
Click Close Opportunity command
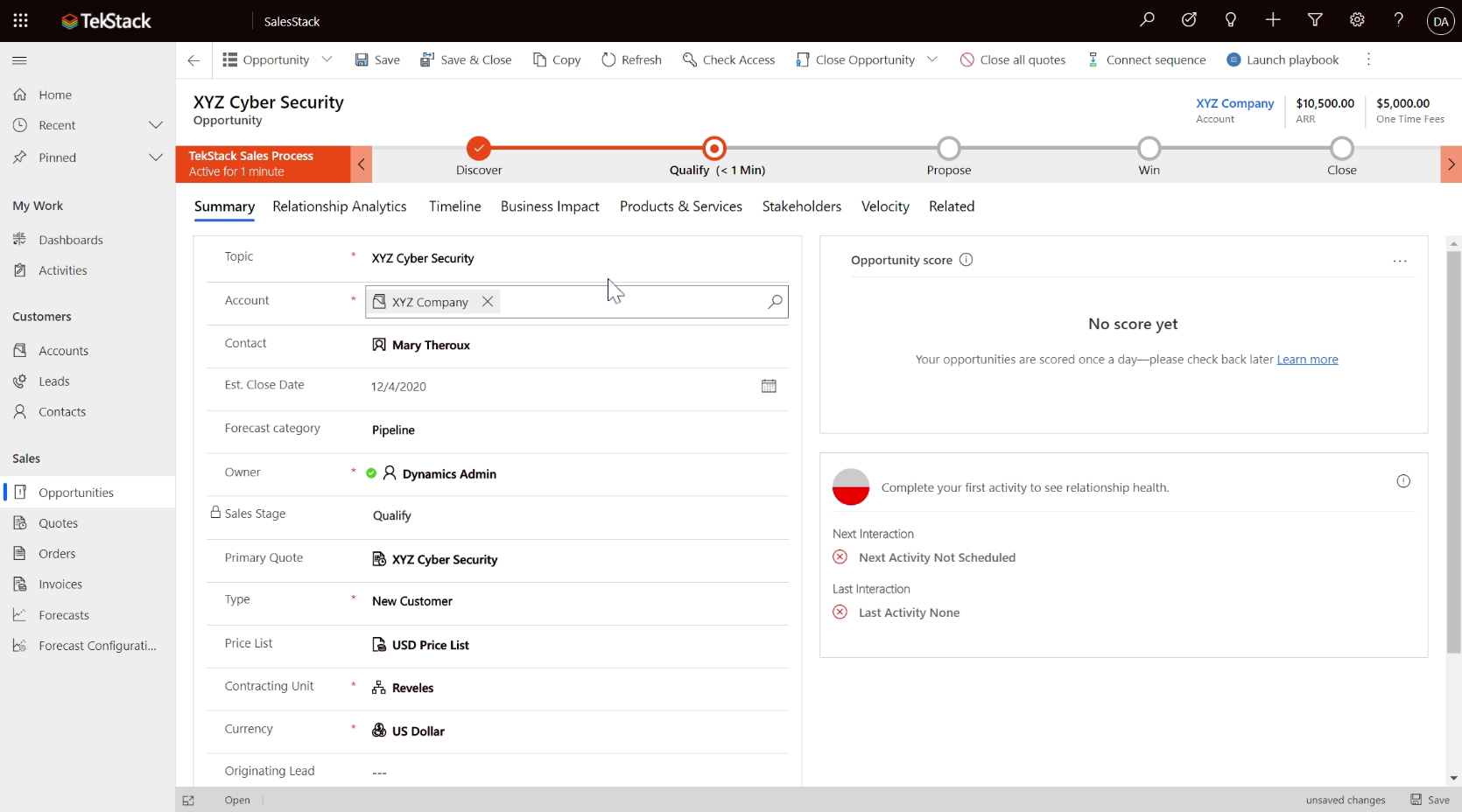pos(855,59)
